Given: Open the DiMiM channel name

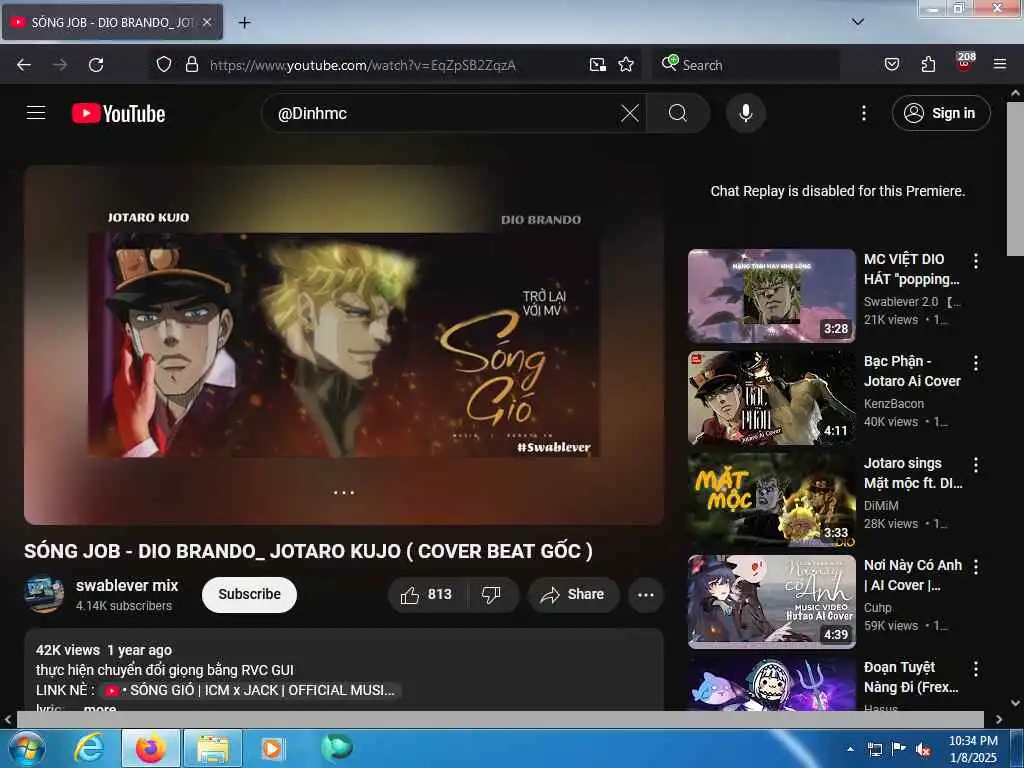Looking at the screenshot, I should coord(881,505).
